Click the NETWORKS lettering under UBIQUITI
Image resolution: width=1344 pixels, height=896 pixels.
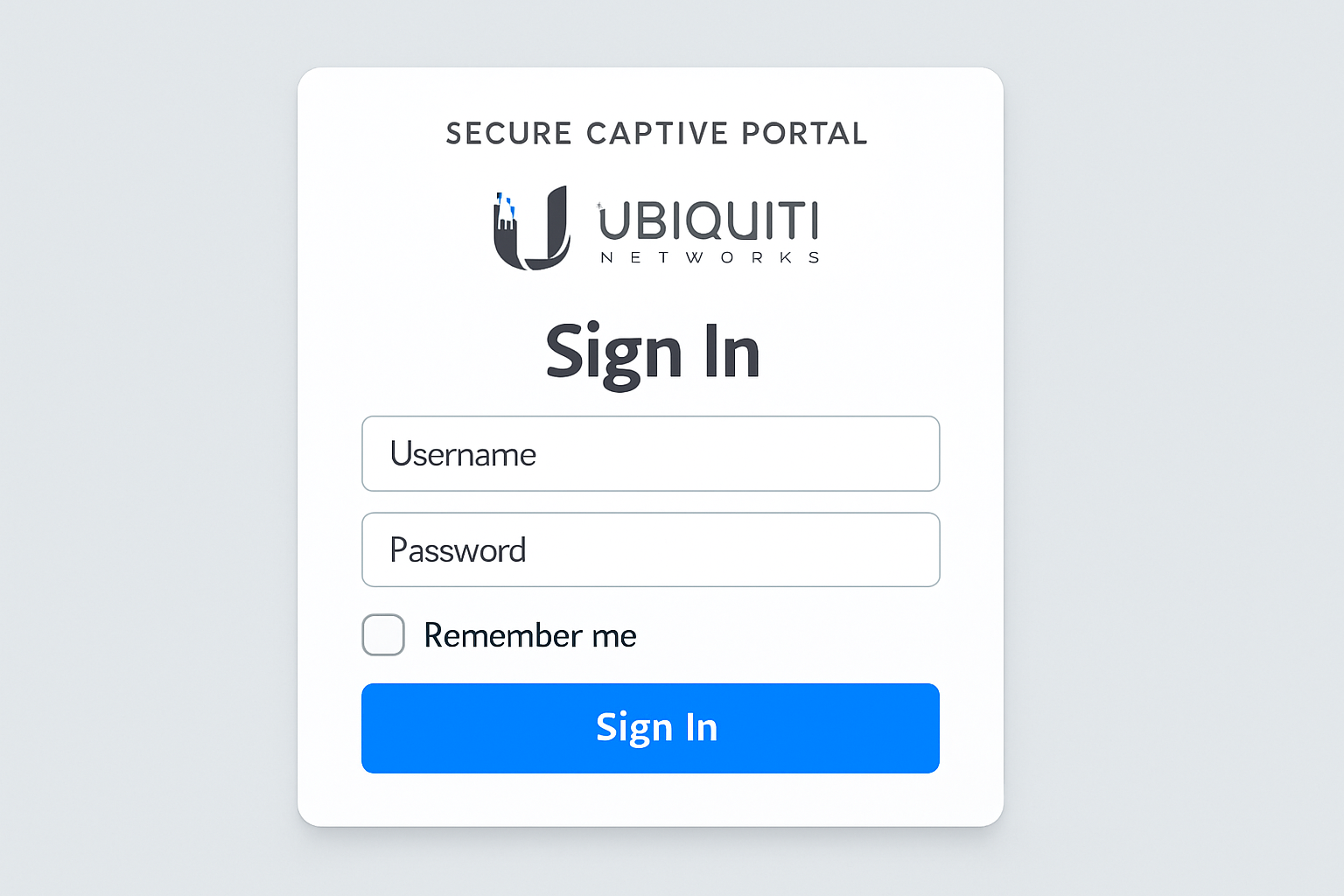[709, 257]
